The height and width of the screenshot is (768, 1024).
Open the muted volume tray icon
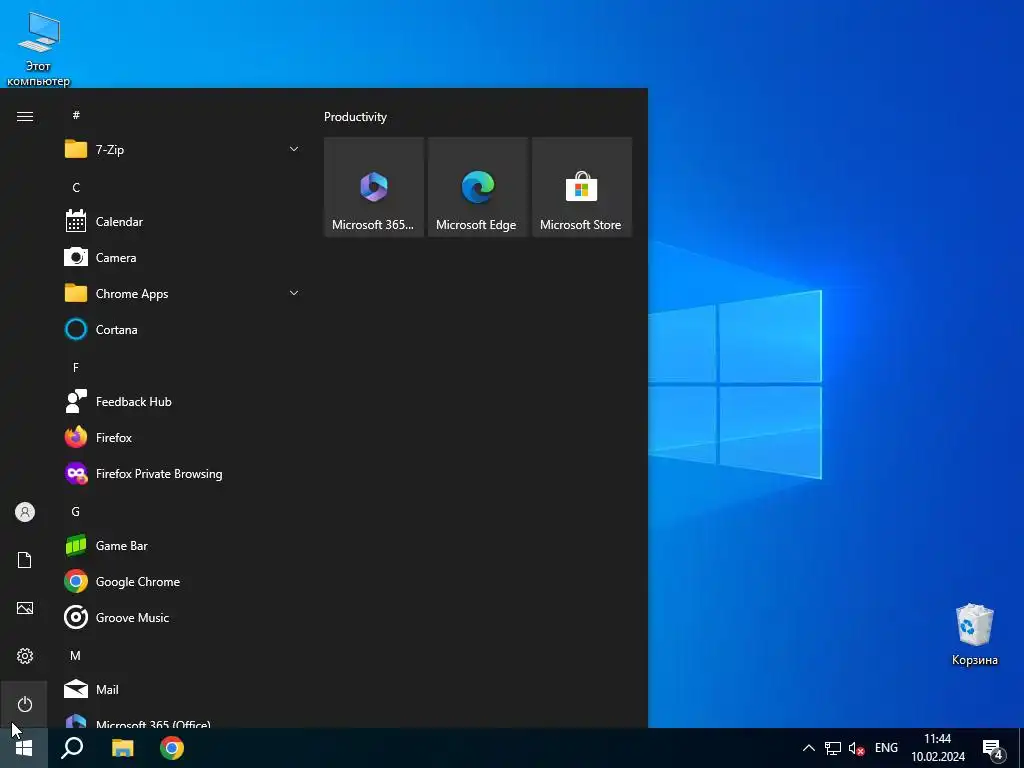pyautogui.click(x=856, y=748)
